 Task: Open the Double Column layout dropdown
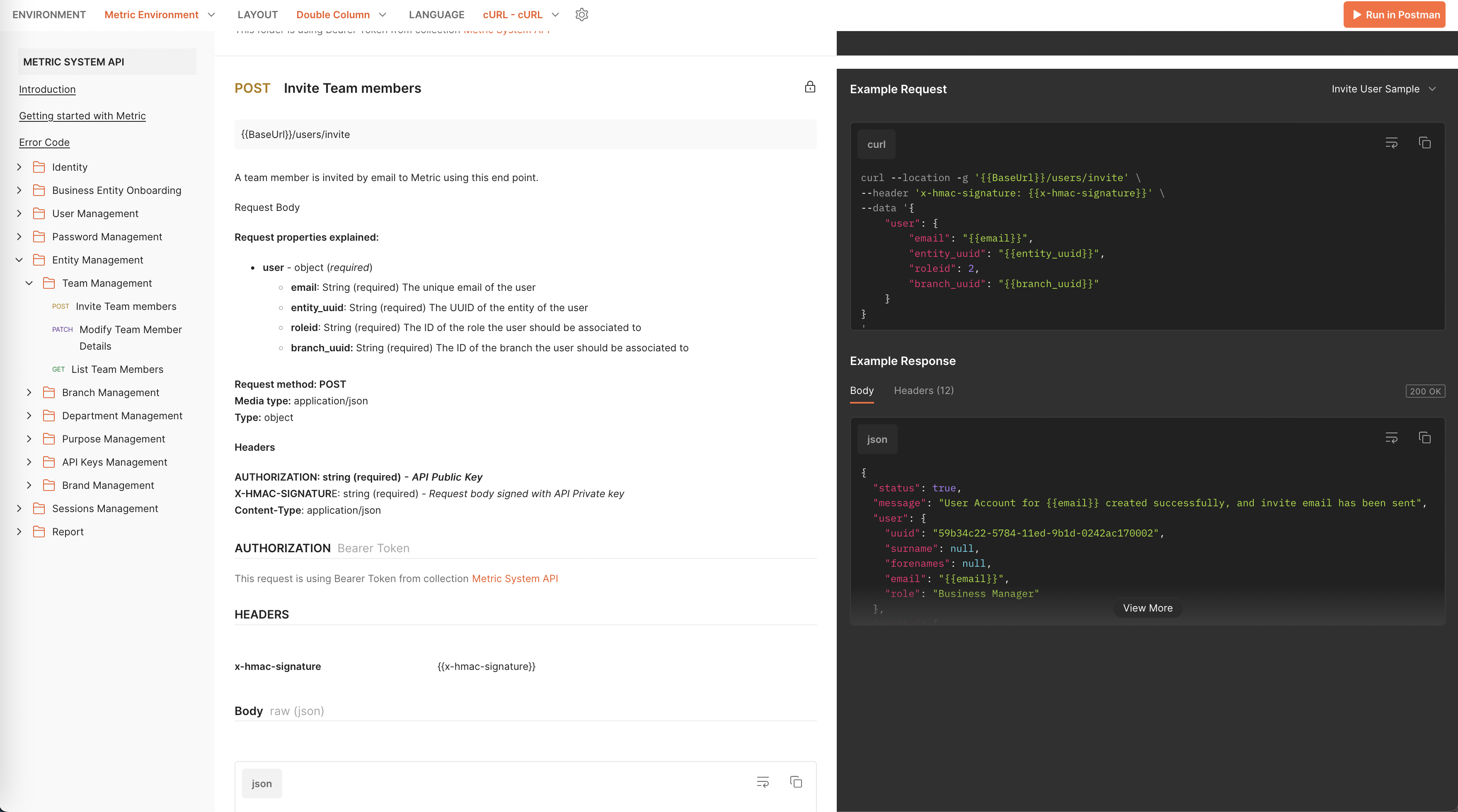pyautogui.click(x=341, y=15)
